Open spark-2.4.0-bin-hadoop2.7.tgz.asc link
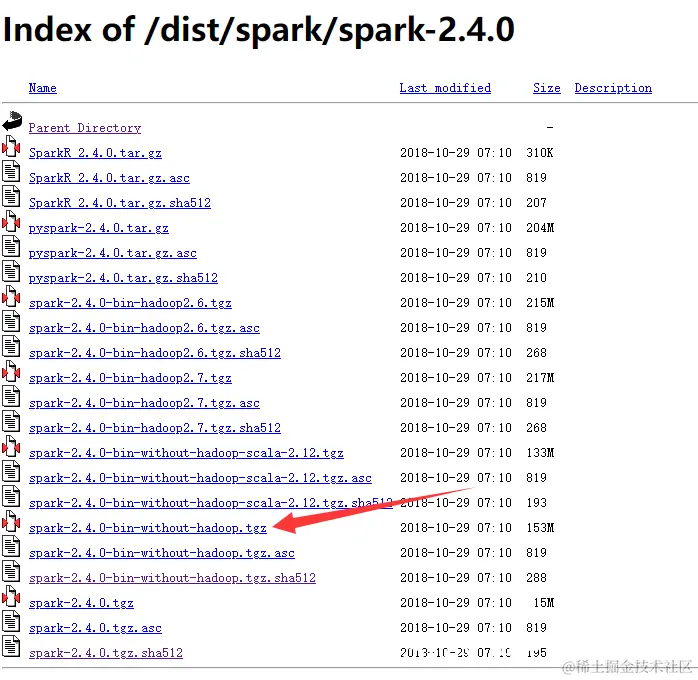This screenshot has height=680, width=698. 144,403
